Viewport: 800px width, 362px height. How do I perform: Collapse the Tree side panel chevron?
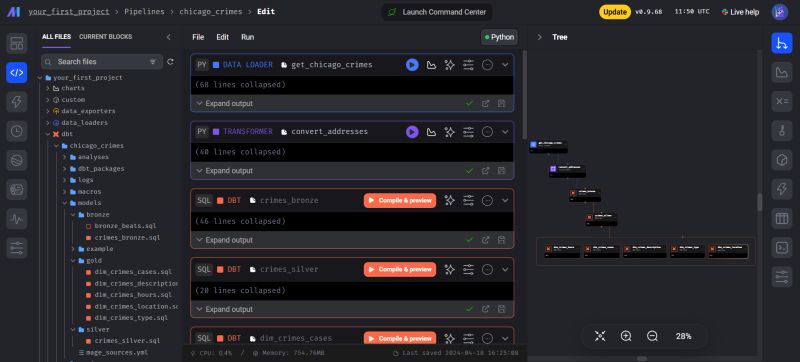tap(539, 37)
